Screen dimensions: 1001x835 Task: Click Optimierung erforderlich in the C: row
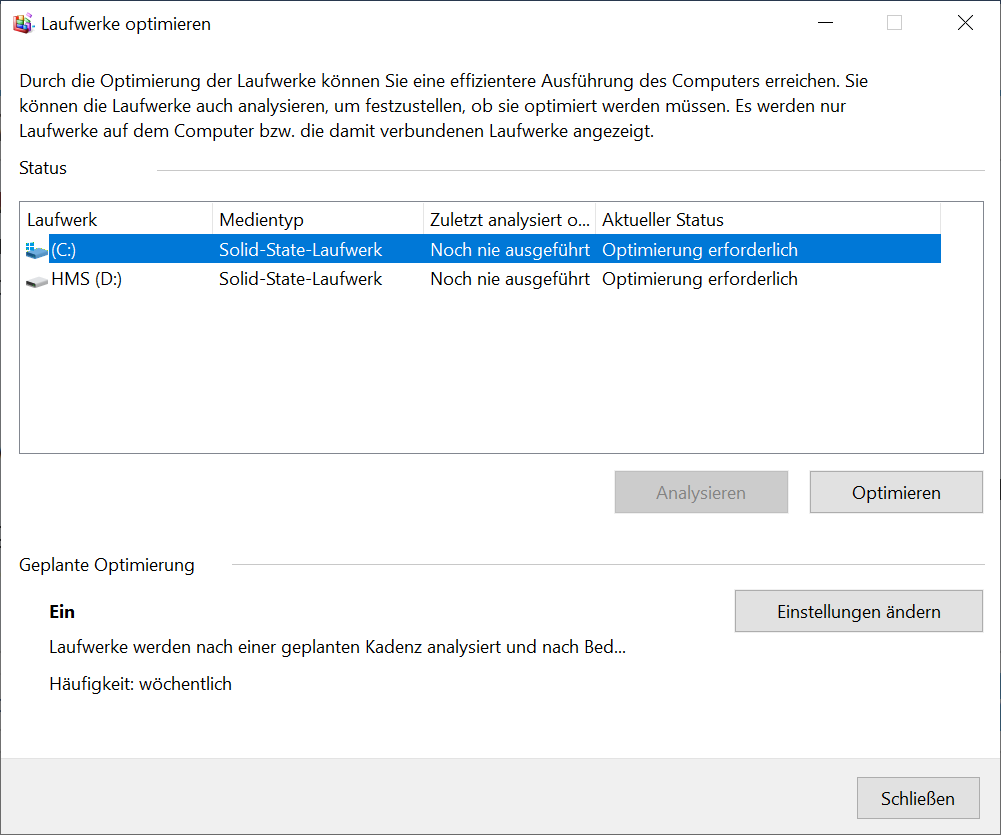pyautogui.click(x=700, y=250)
